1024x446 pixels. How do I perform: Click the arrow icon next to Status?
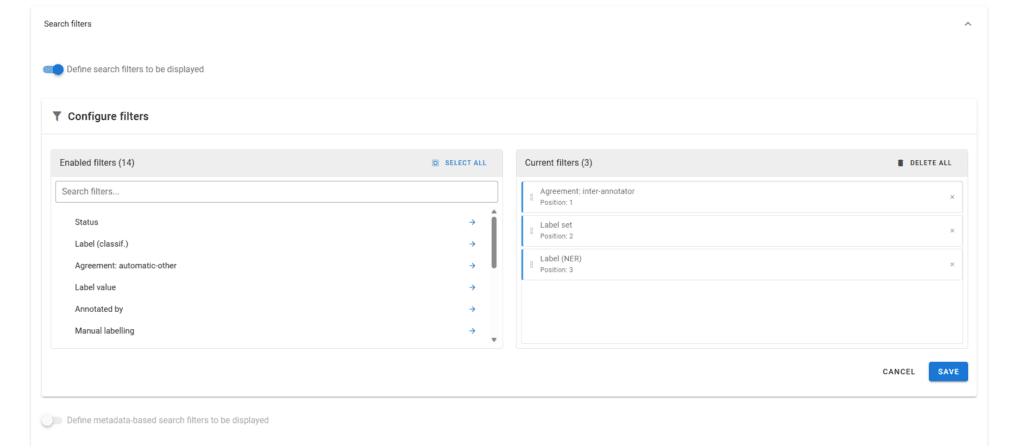472,222
